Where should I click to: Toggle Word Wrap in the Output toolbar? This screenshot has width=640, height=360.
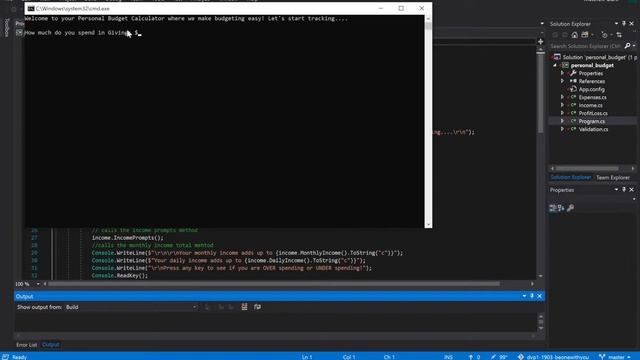coord(257,307)
